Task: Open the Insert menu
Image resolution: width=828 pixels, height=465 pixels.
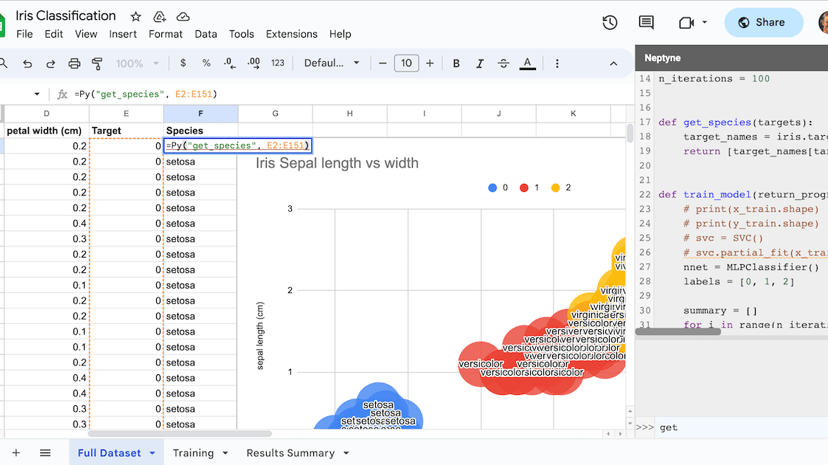Action: [123, 34]
